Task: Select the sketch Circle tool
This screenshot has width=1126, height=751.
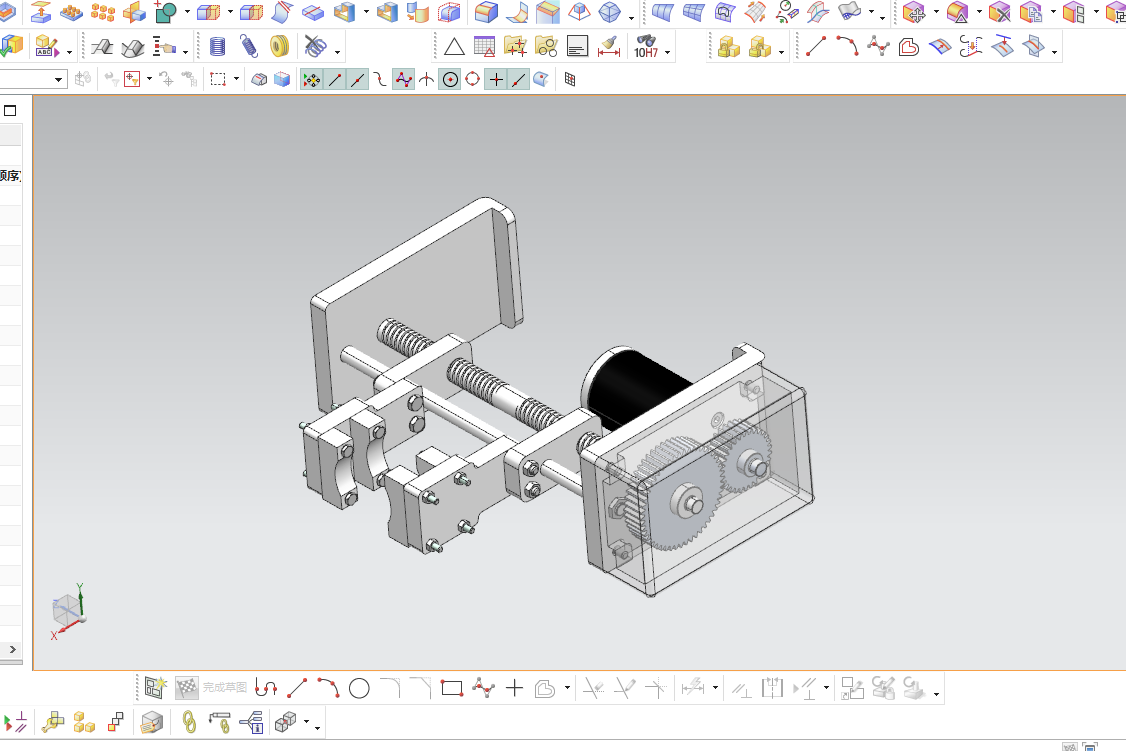Action: (359, 689)
